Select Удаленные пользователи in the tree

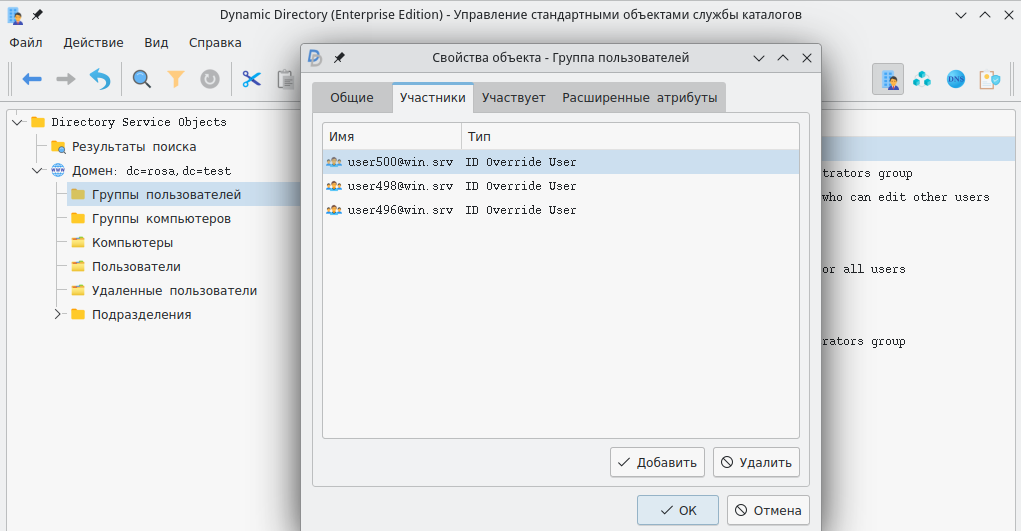click(174, 291)
